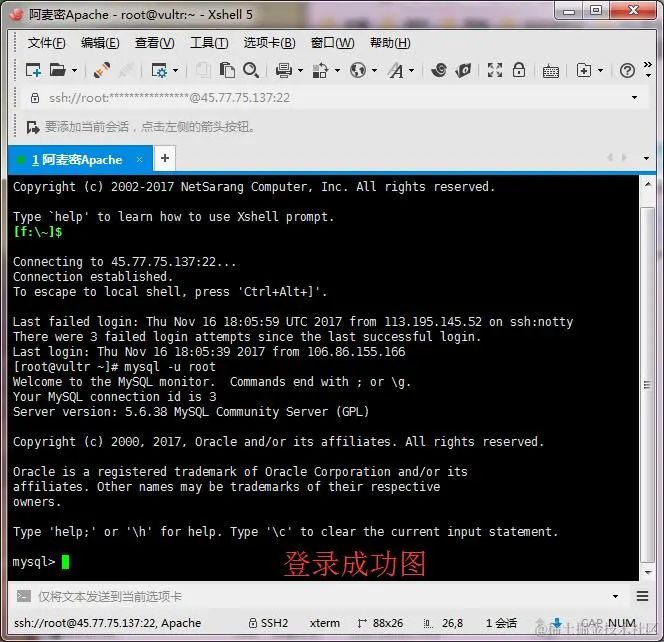The image size is (664, 642).
Task: Click terminal scrollbar up arrow
Action: click(x=648, y=185)
